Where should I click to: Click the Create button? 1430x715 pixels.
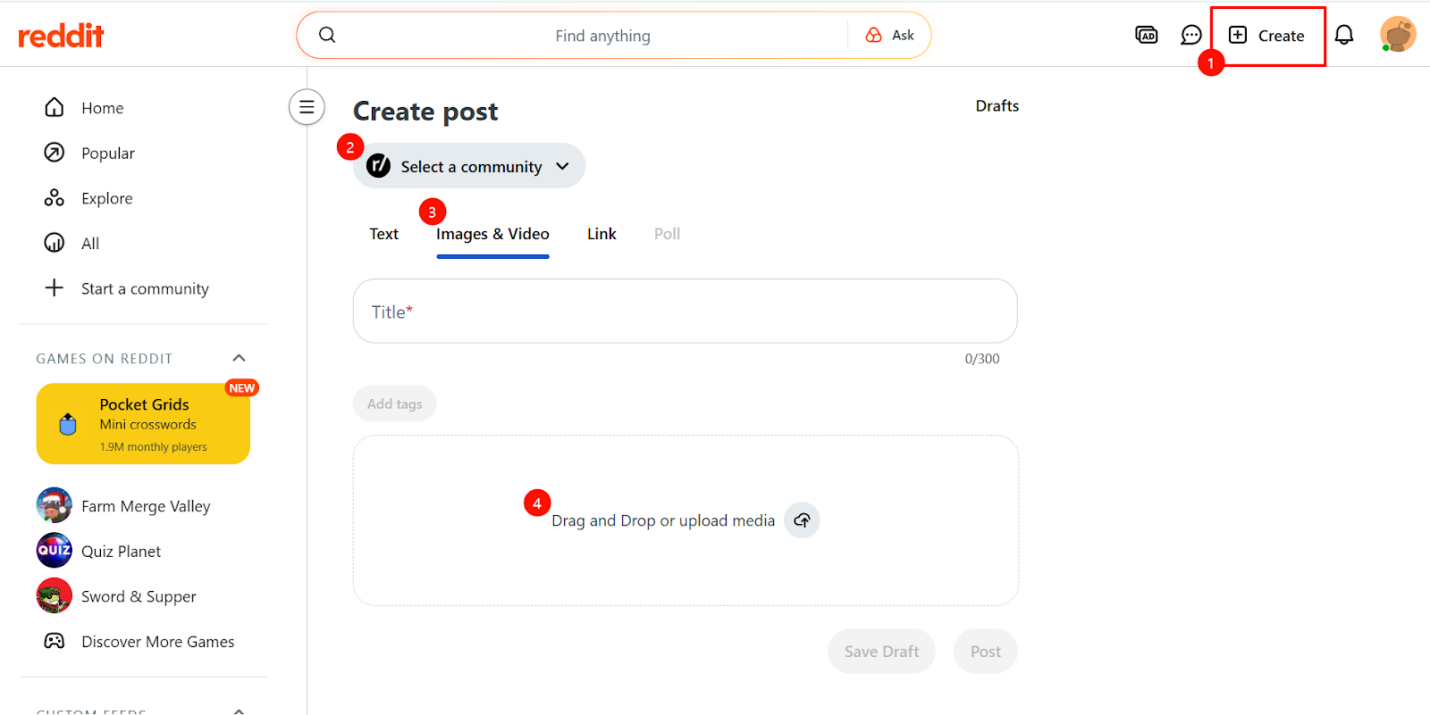click(1267, 36)
